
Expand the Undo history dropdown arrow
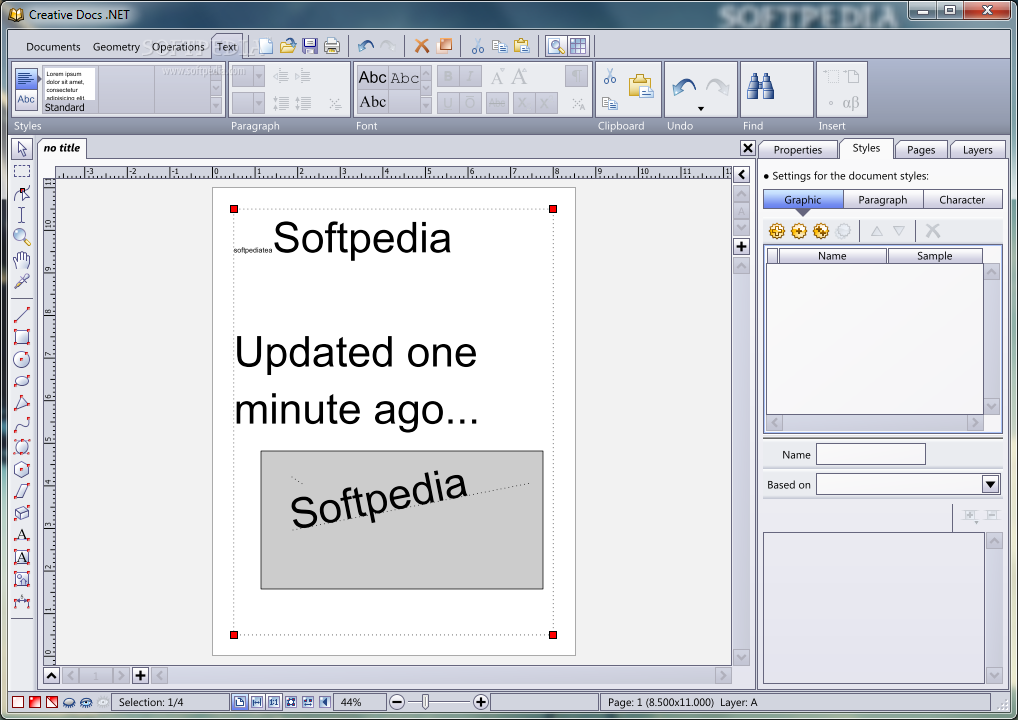click(701, 108)
